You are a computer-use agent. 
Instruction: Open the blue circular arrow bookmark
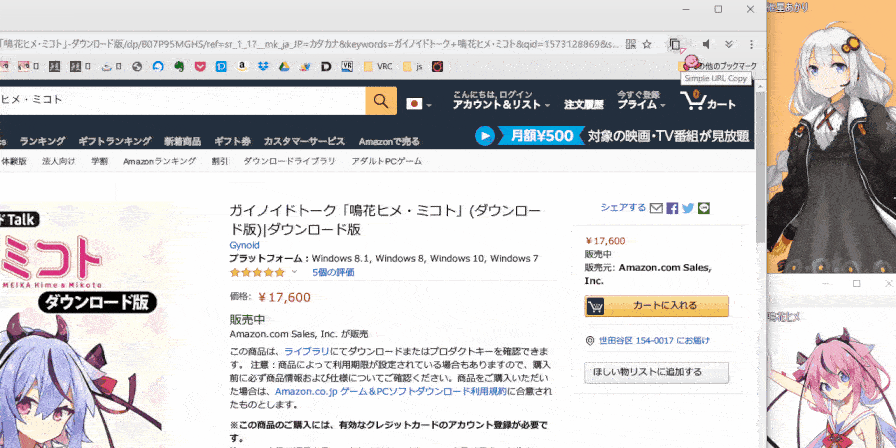(x=158, y=67)
